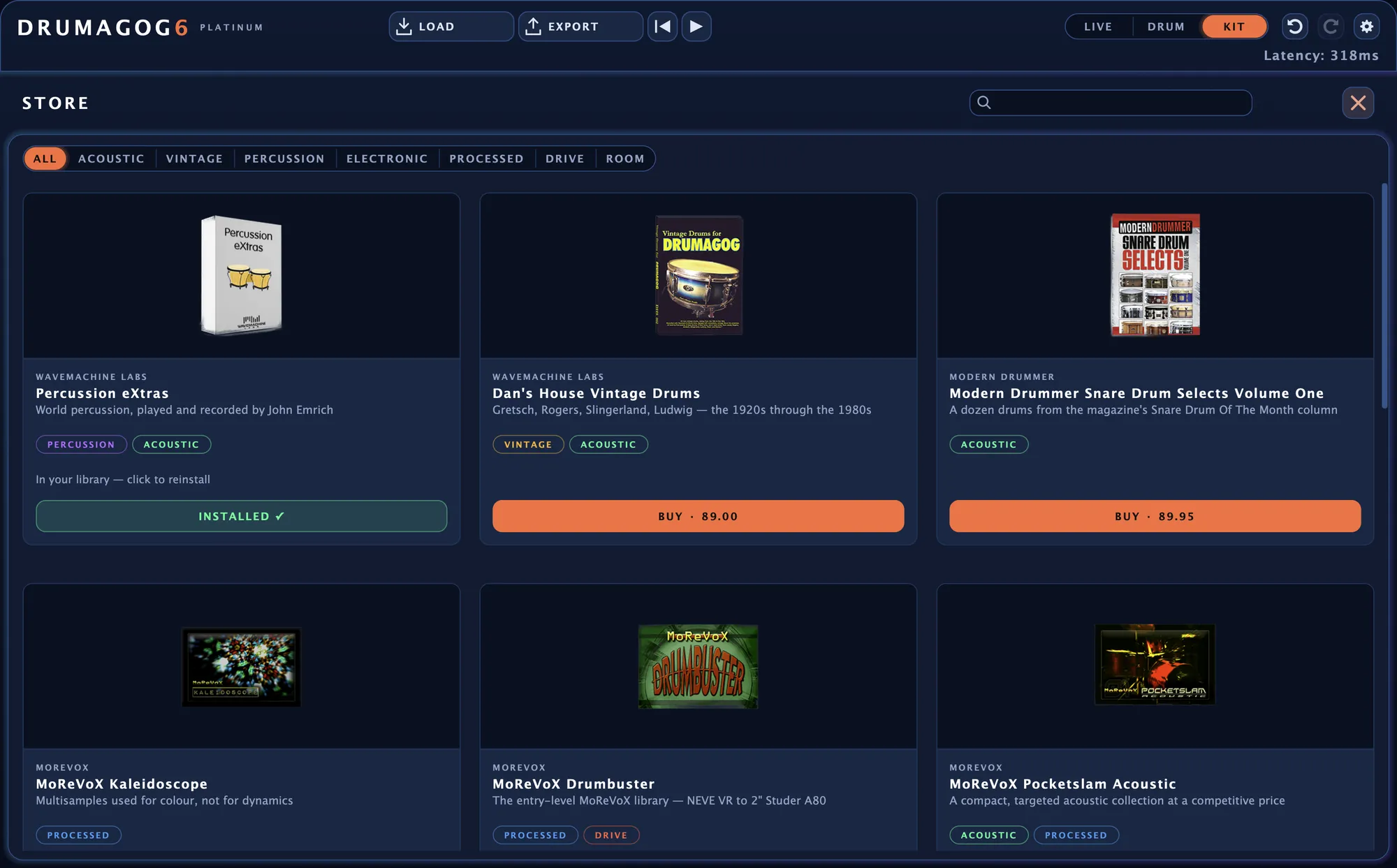
Task: Click the undo arrow icon
Action: click(x=1294, y=27)
